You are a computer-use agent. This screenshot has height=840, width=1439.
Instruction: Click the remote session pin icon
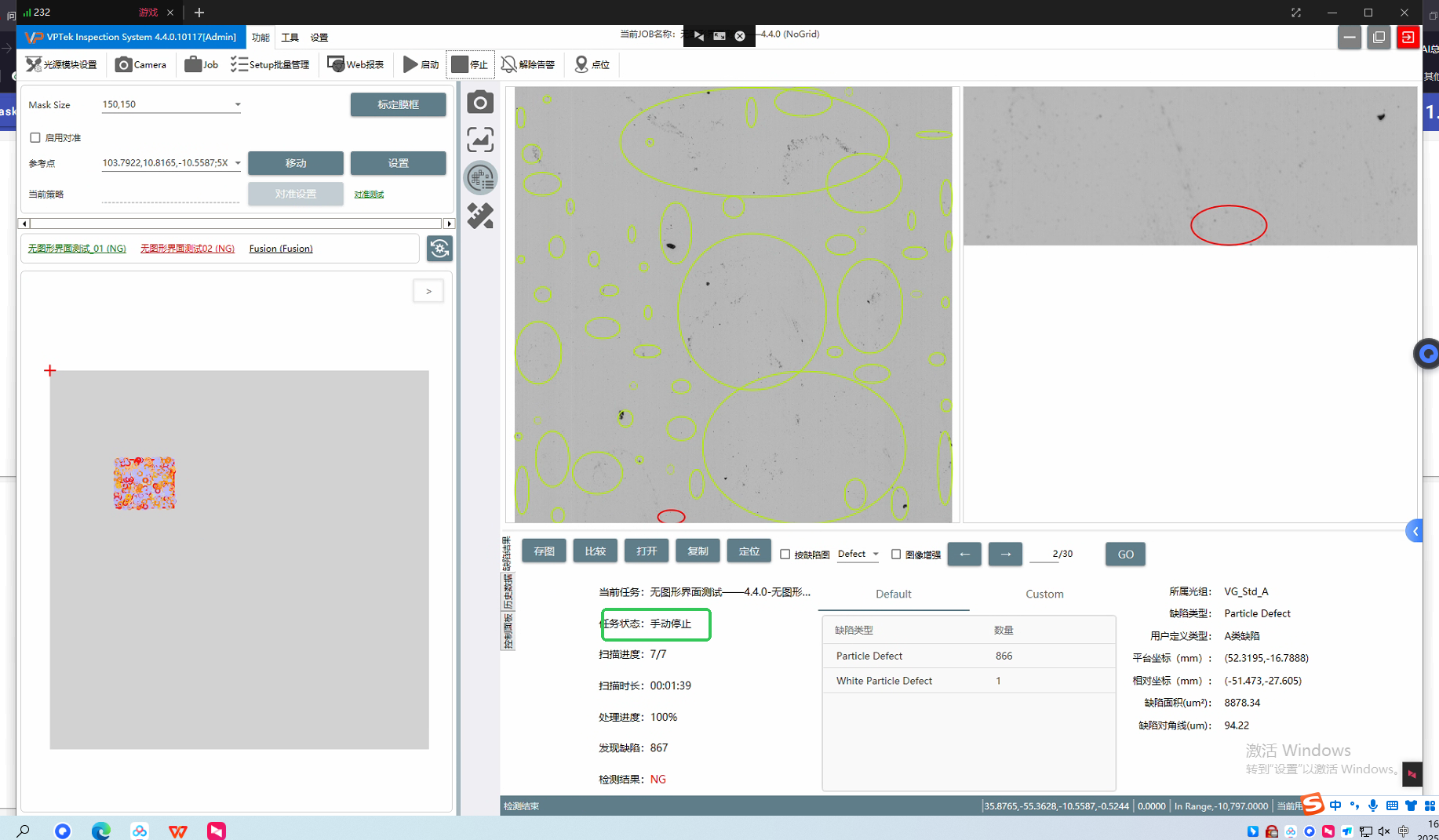698,36
